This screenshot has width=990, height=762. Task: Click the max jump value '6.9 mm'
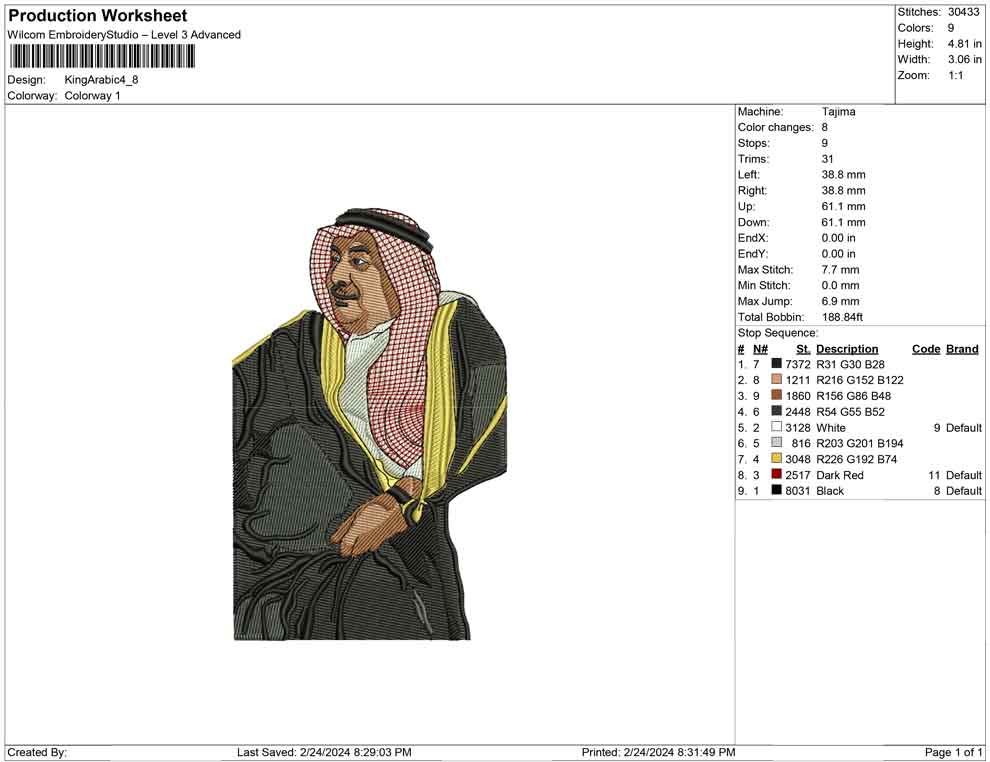[x=840, y=301]
